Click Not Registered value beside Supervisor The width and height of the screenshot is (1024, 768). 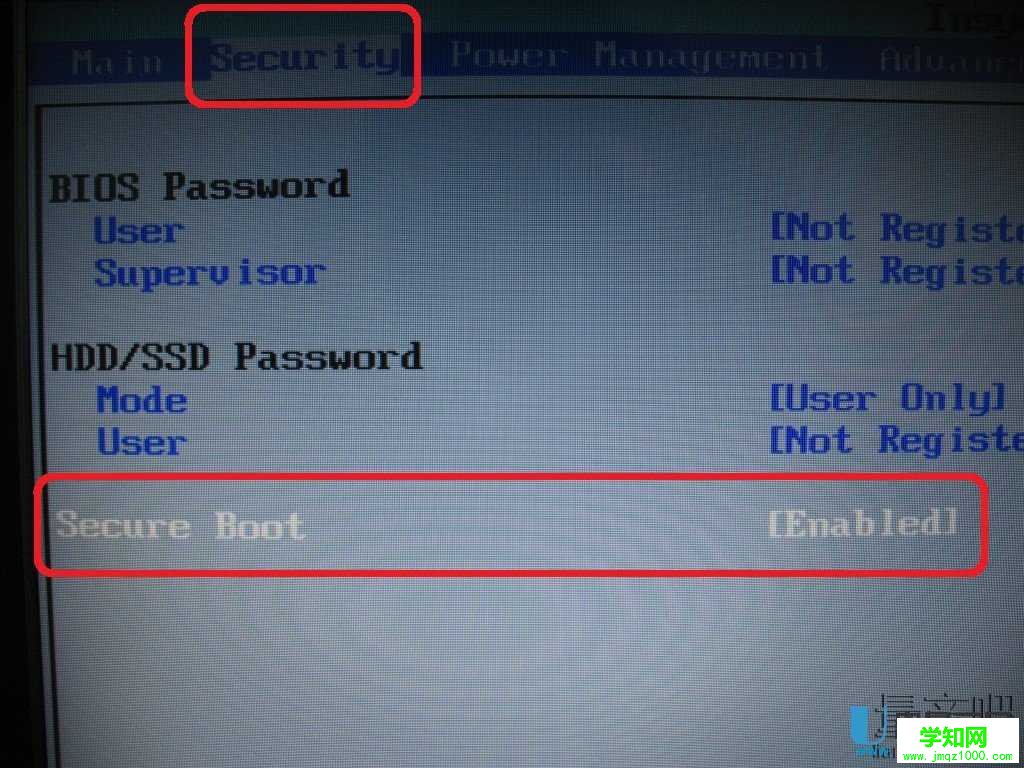click(897, 271)
